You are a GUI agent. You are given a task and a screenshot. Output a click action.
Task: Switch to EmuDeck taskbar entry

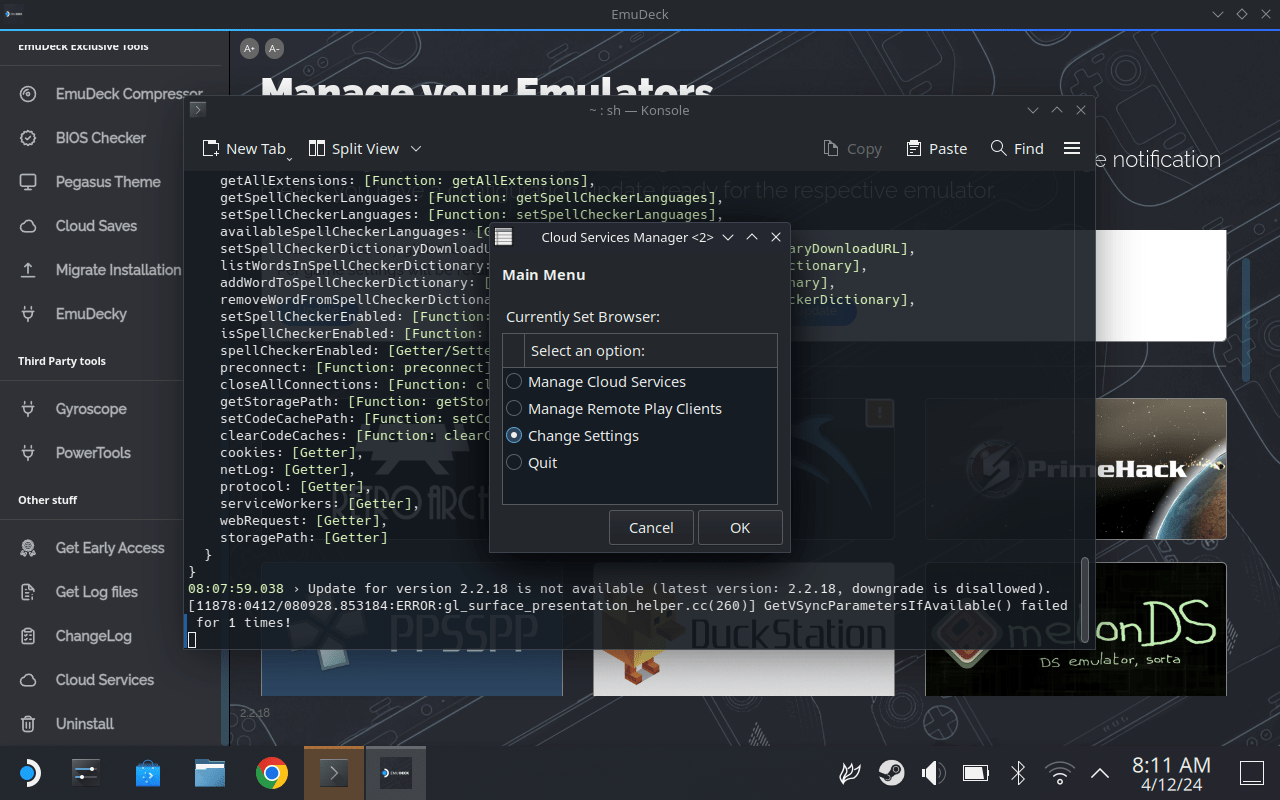point(396,772)
